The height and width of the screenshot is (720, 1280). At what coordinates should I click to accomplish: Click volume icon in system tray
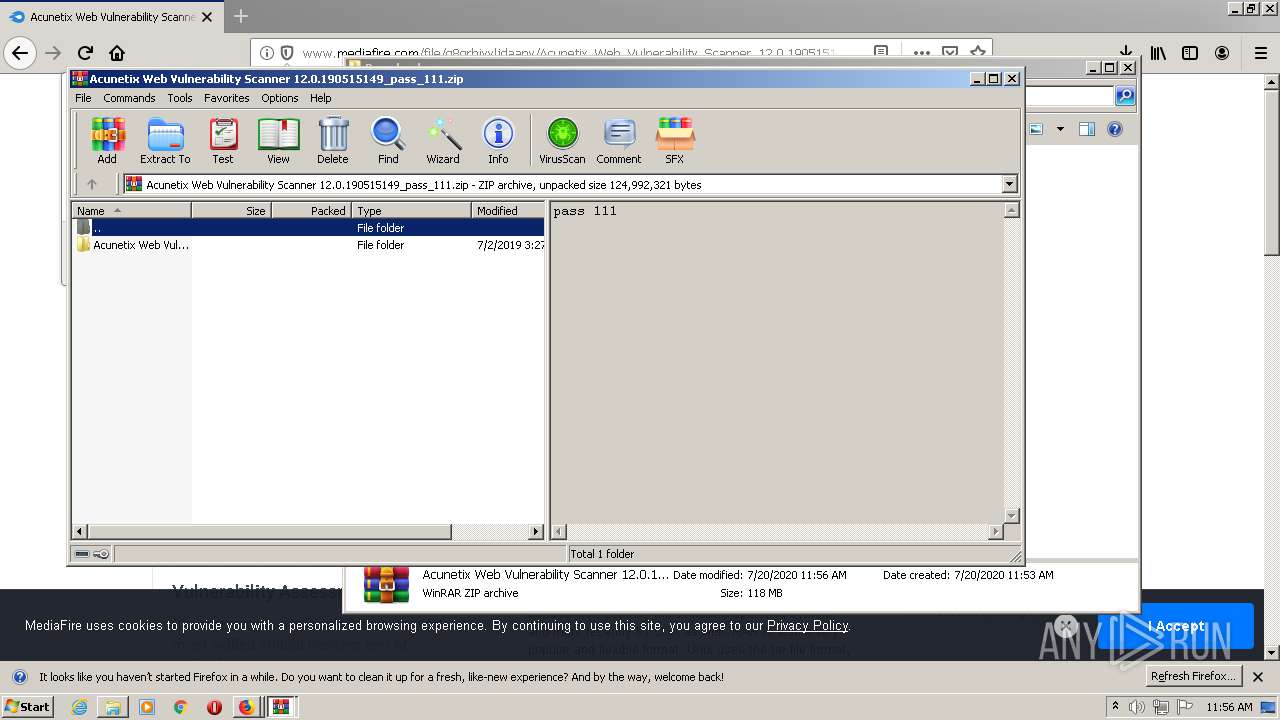coord(1137,707)
